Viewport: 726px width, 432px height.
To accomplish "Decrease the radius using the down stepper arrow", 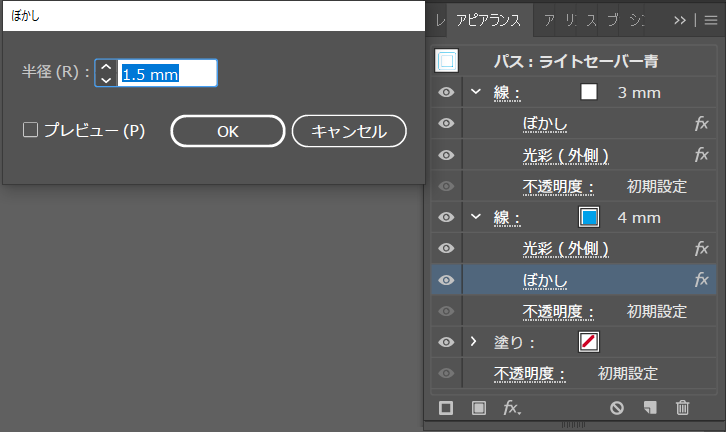I will click(x=106, y=80).
